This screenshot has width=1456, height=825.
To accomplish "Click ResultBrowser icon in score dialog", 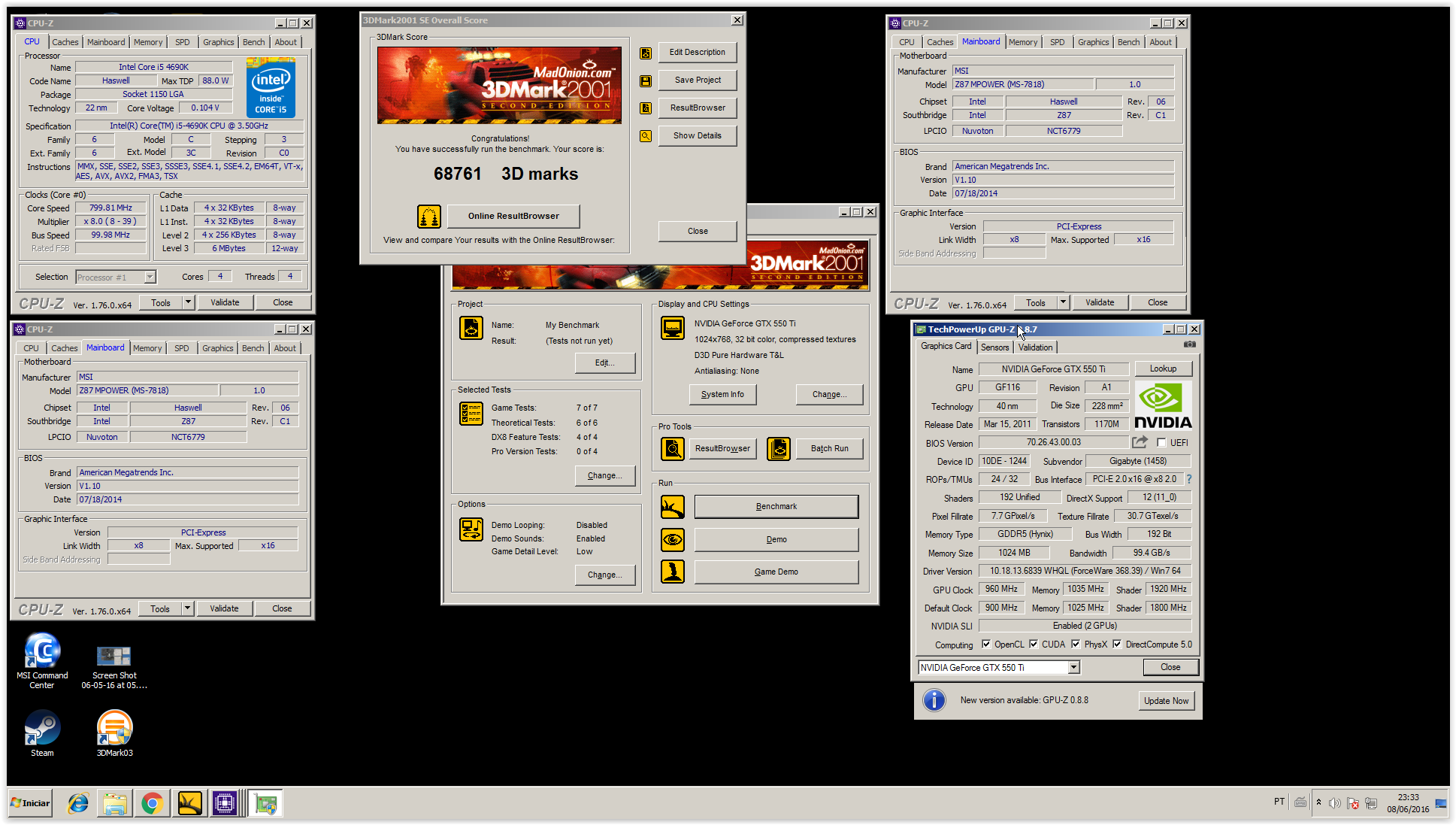I will click(x=646, y=108).
